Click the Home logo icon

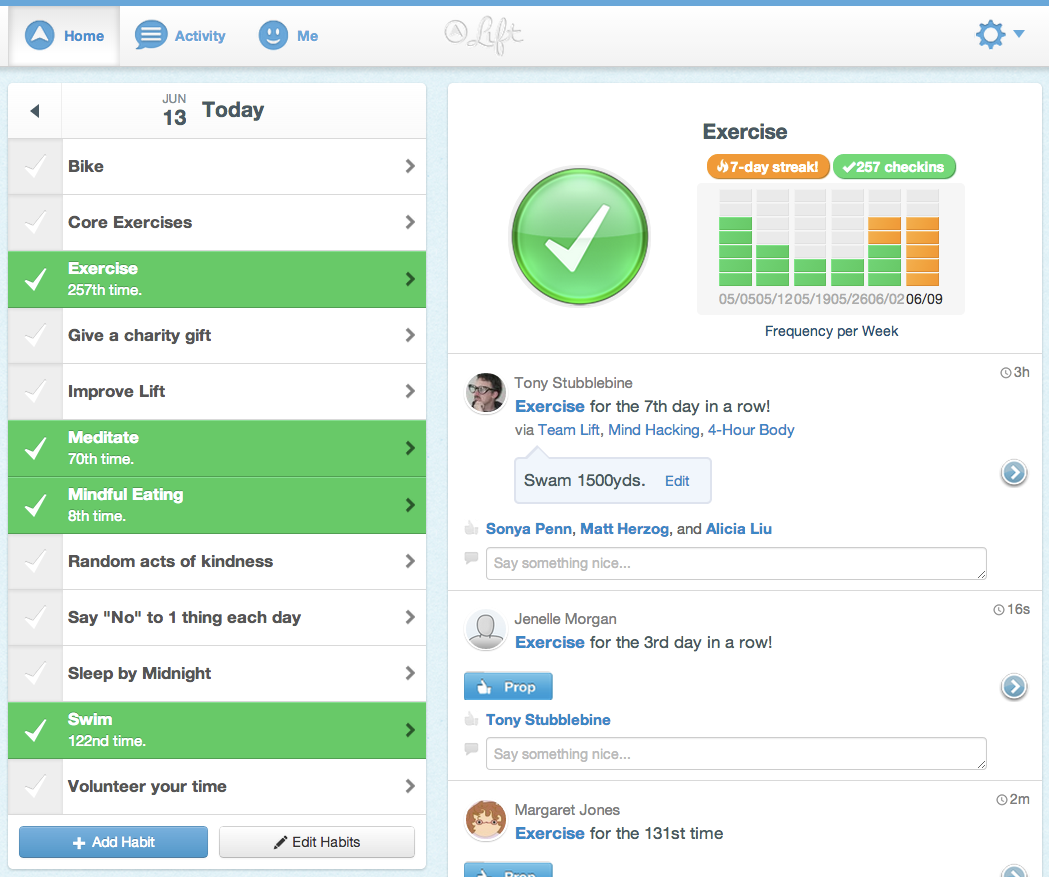click(x=39, y=35)
